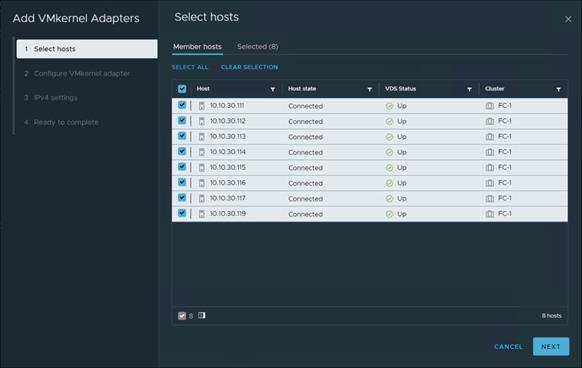
Task: Click the Up status icon for 10.10.30.119
Action: 389,214
